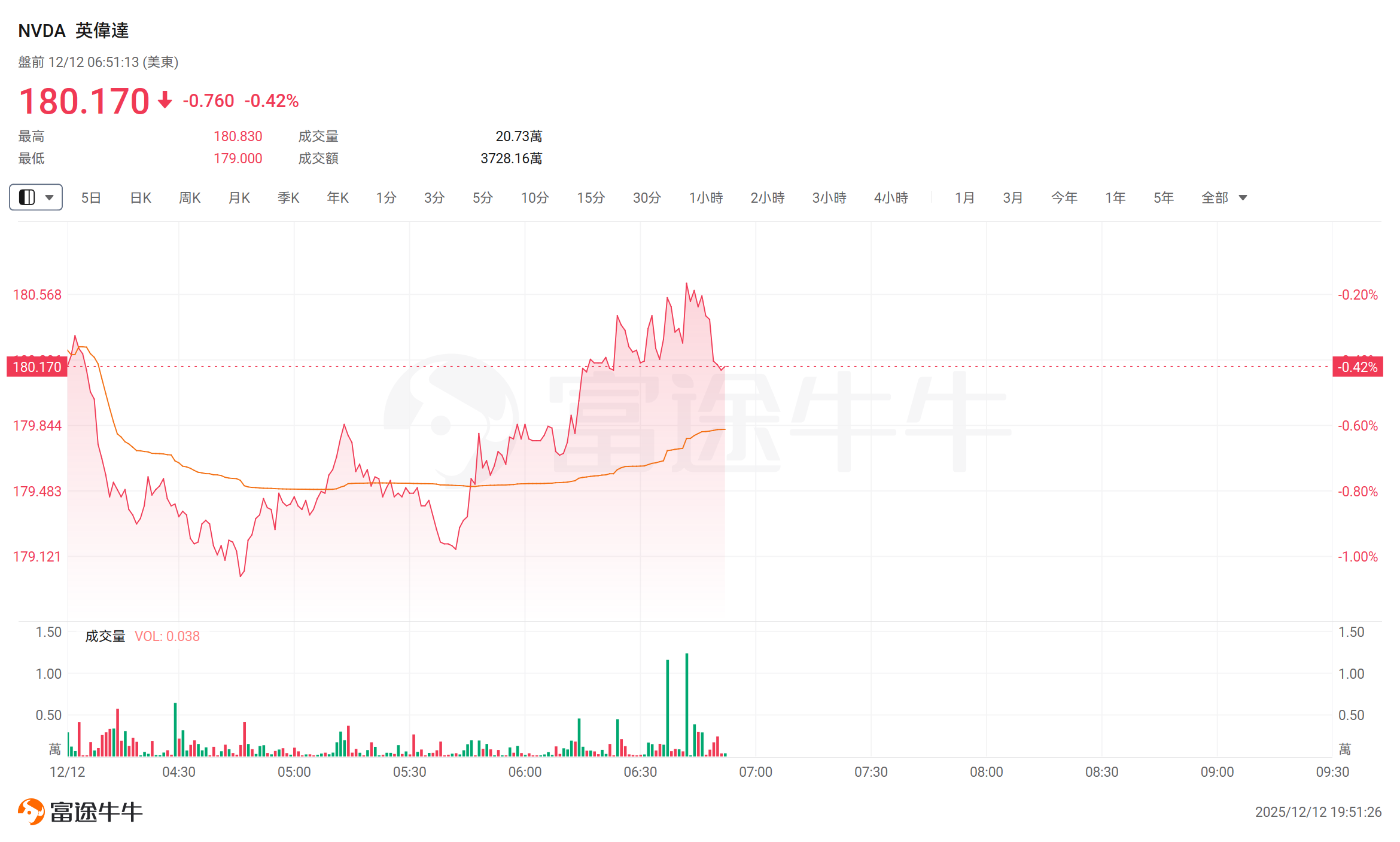Expand the chart layout dropdown arrow
1400x842 pixels.
click(50, 197)
